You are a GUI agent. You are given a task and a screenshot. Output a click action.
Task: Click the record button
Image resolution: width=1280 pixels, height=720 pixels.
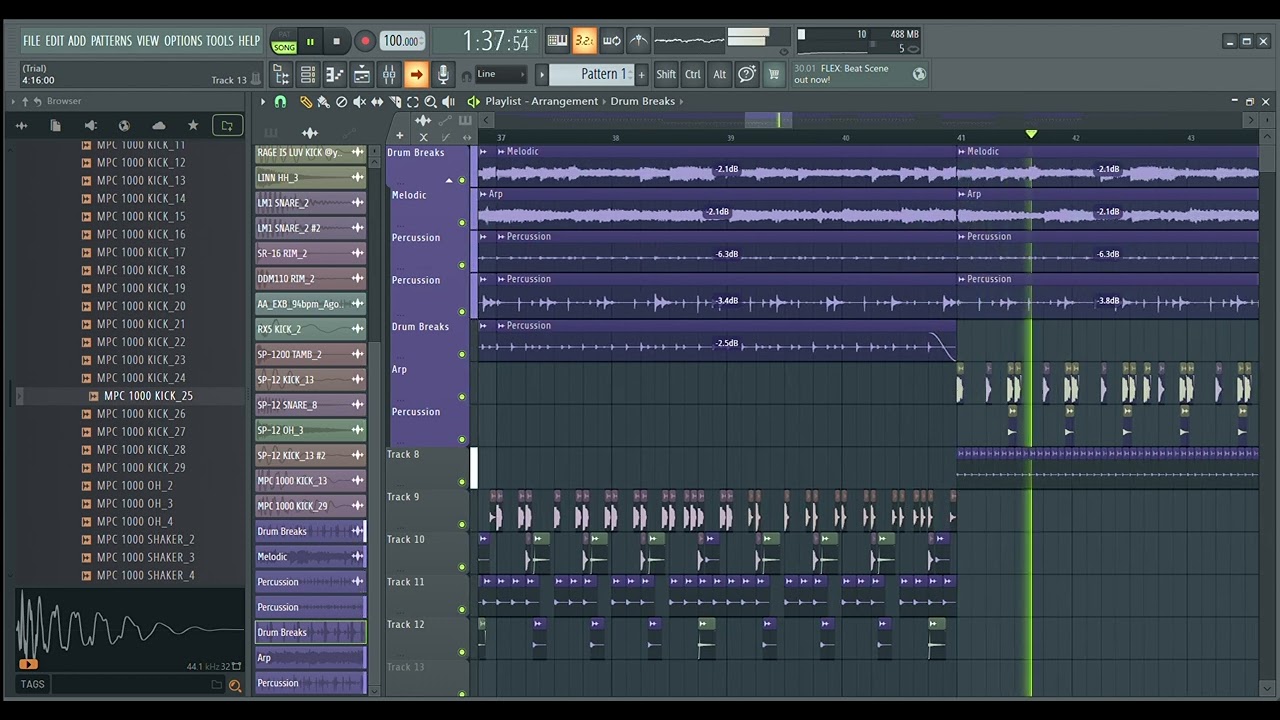[365, 41]
